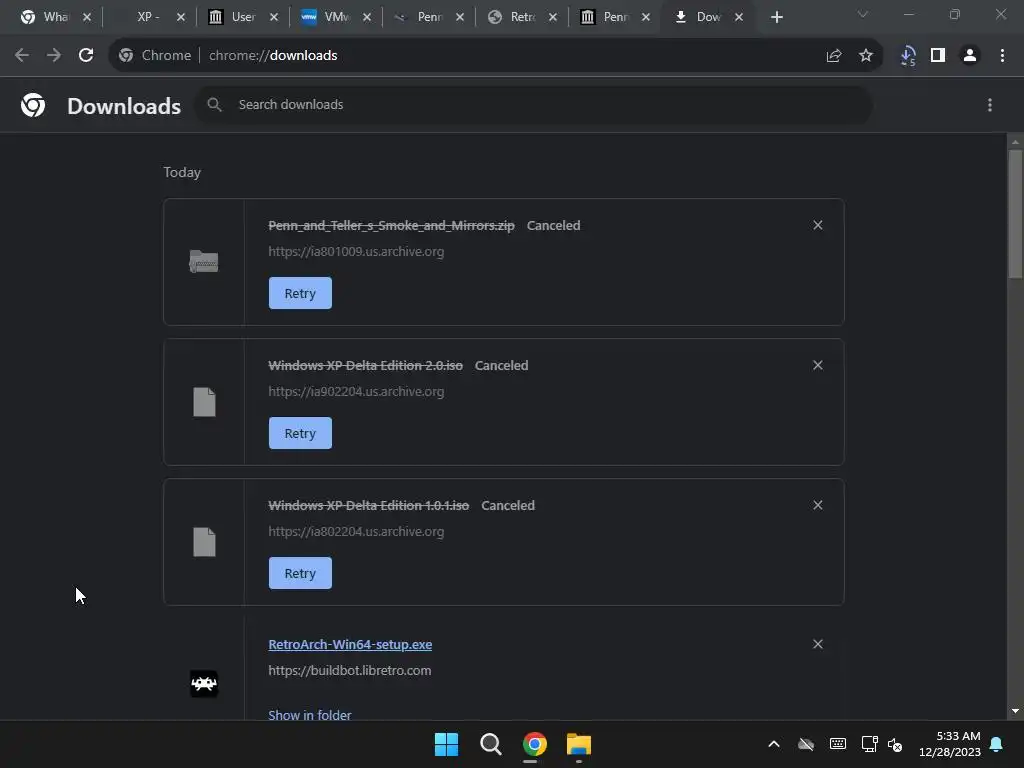The image size is (1024, 768).
Task: Click the 'Chrome' site info chip
Action: [155, 56]
